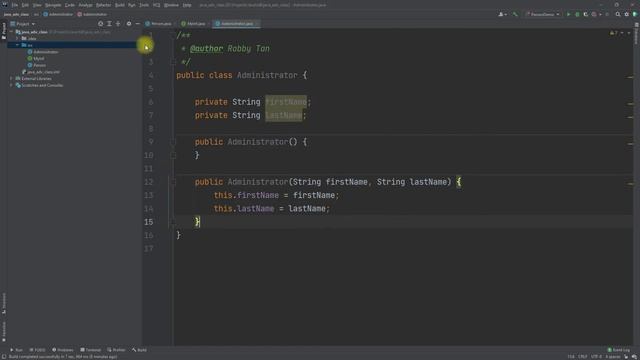Click CRLF line separator in status bar

coord(582,357)
